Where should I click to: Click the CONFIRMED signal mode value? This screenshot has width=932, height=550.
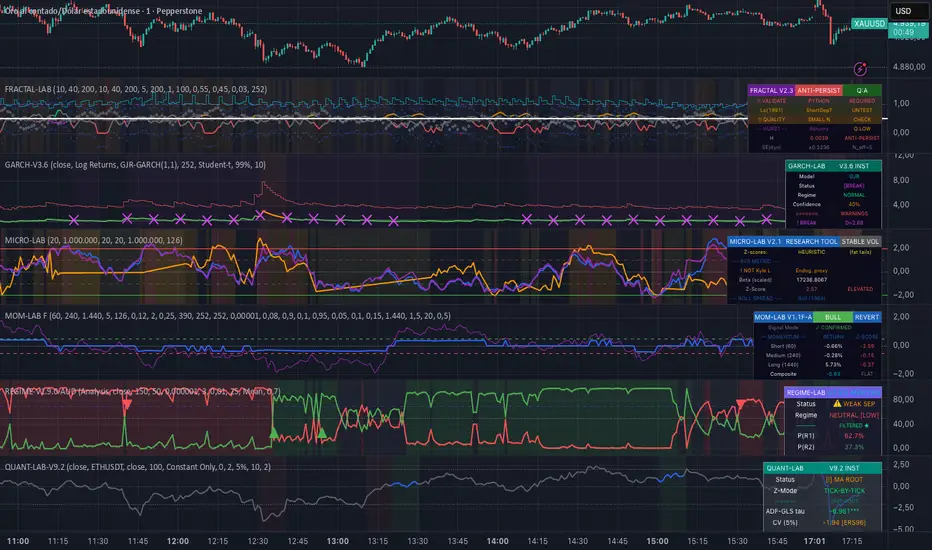click(833, 328)
